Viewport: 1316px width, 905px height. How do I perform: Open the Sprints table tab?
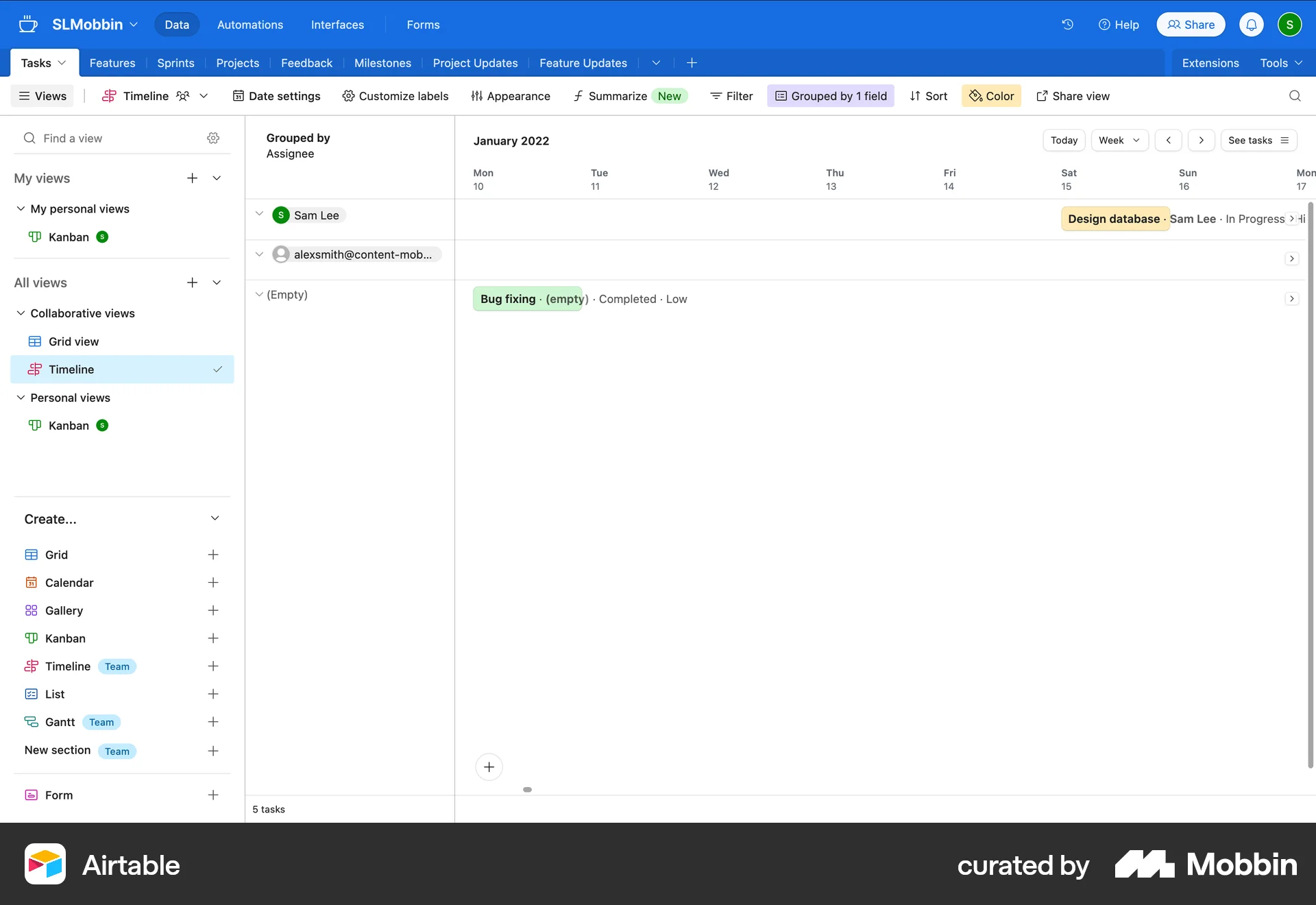175,62
